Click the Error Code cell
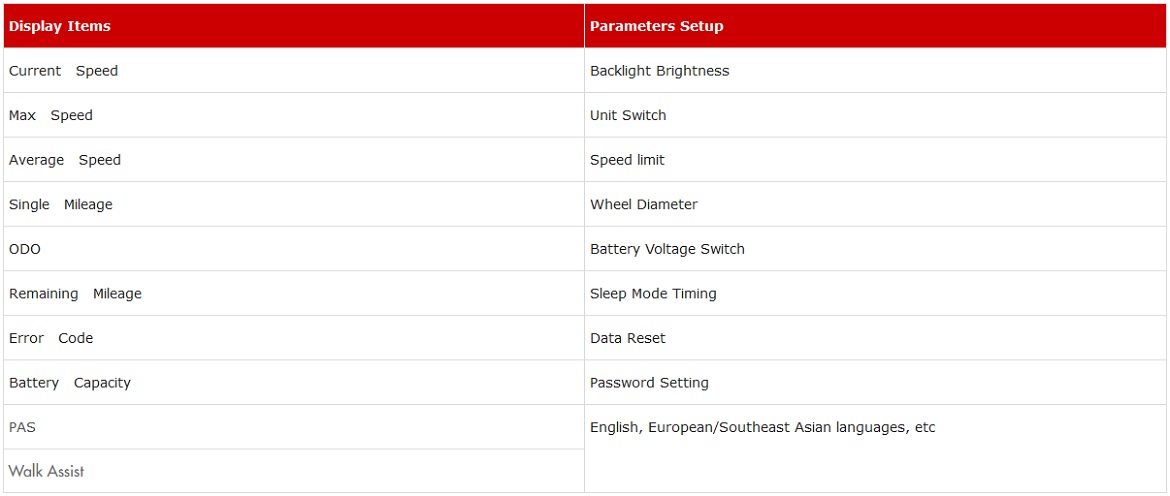This screenshot has width=1170, height=496. (x=294, y=338)
